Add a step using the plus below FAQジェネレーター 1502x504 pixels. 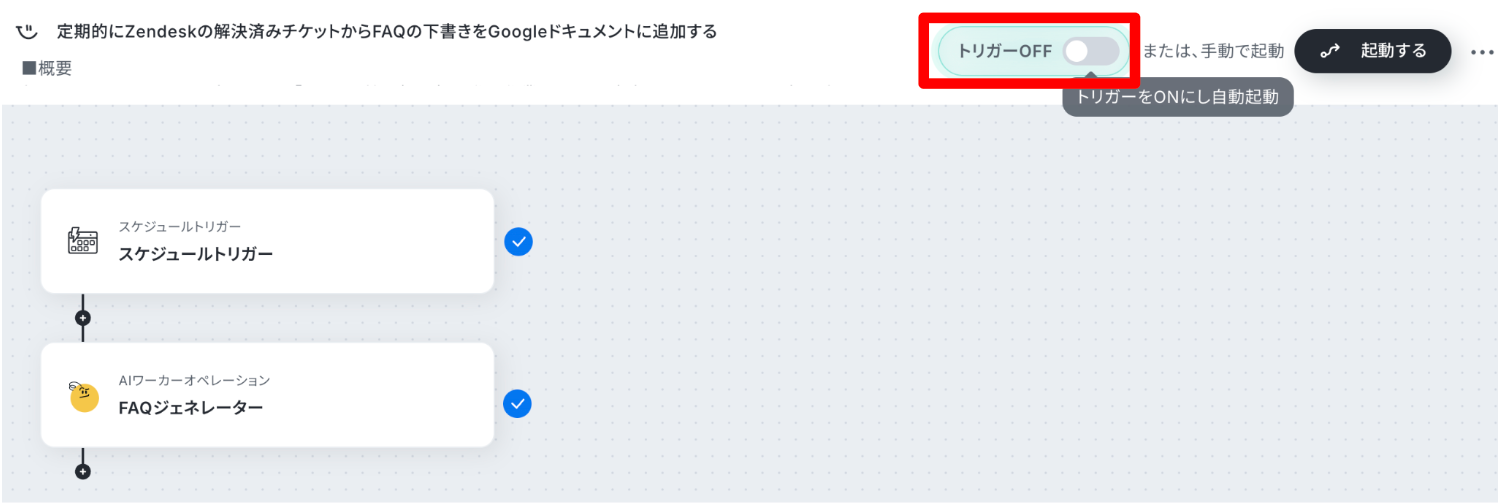tap(83, 471)
